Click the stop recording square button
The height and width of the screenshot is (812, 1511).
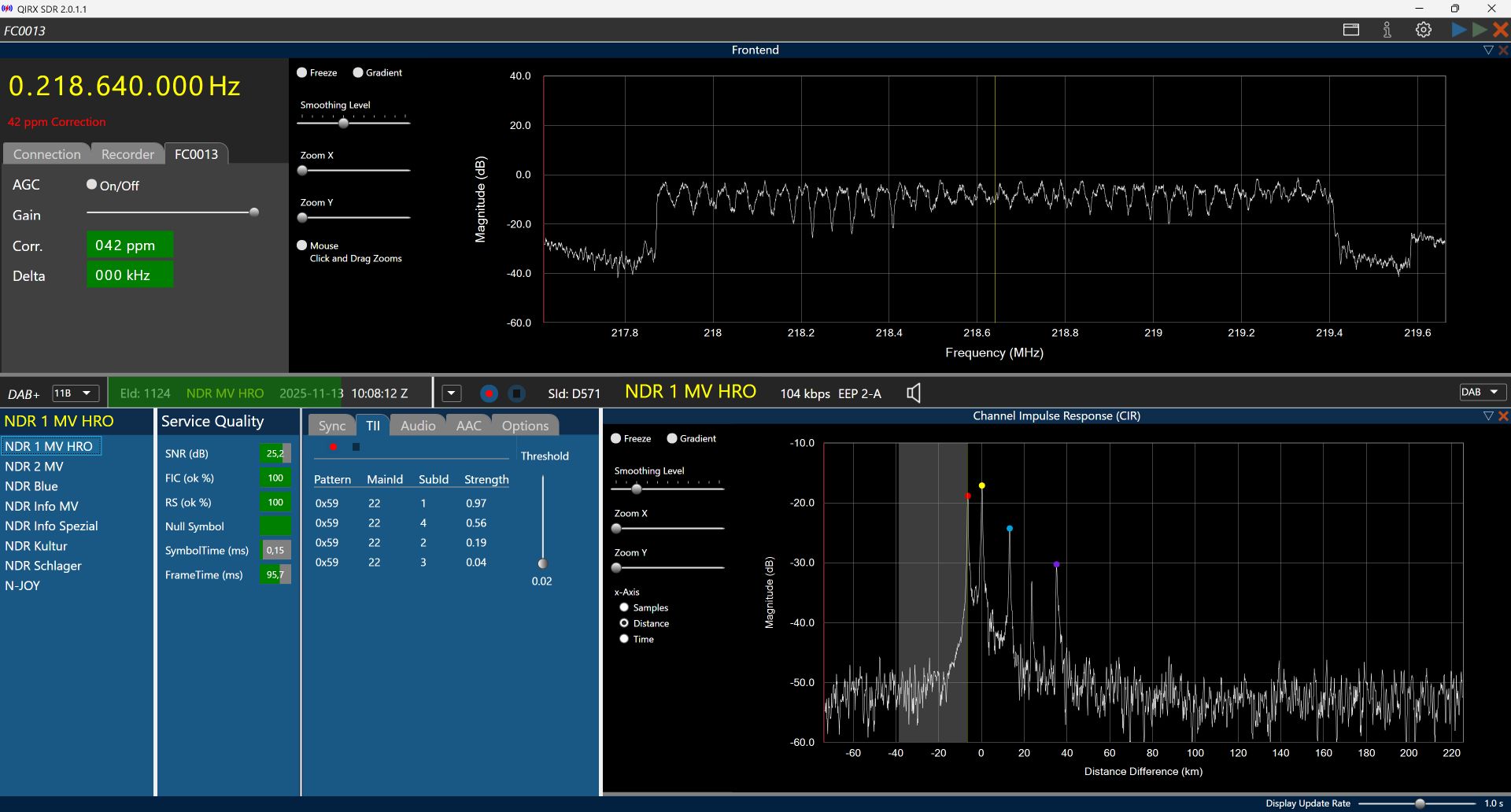pyautogui.click(x=516, y=393)
